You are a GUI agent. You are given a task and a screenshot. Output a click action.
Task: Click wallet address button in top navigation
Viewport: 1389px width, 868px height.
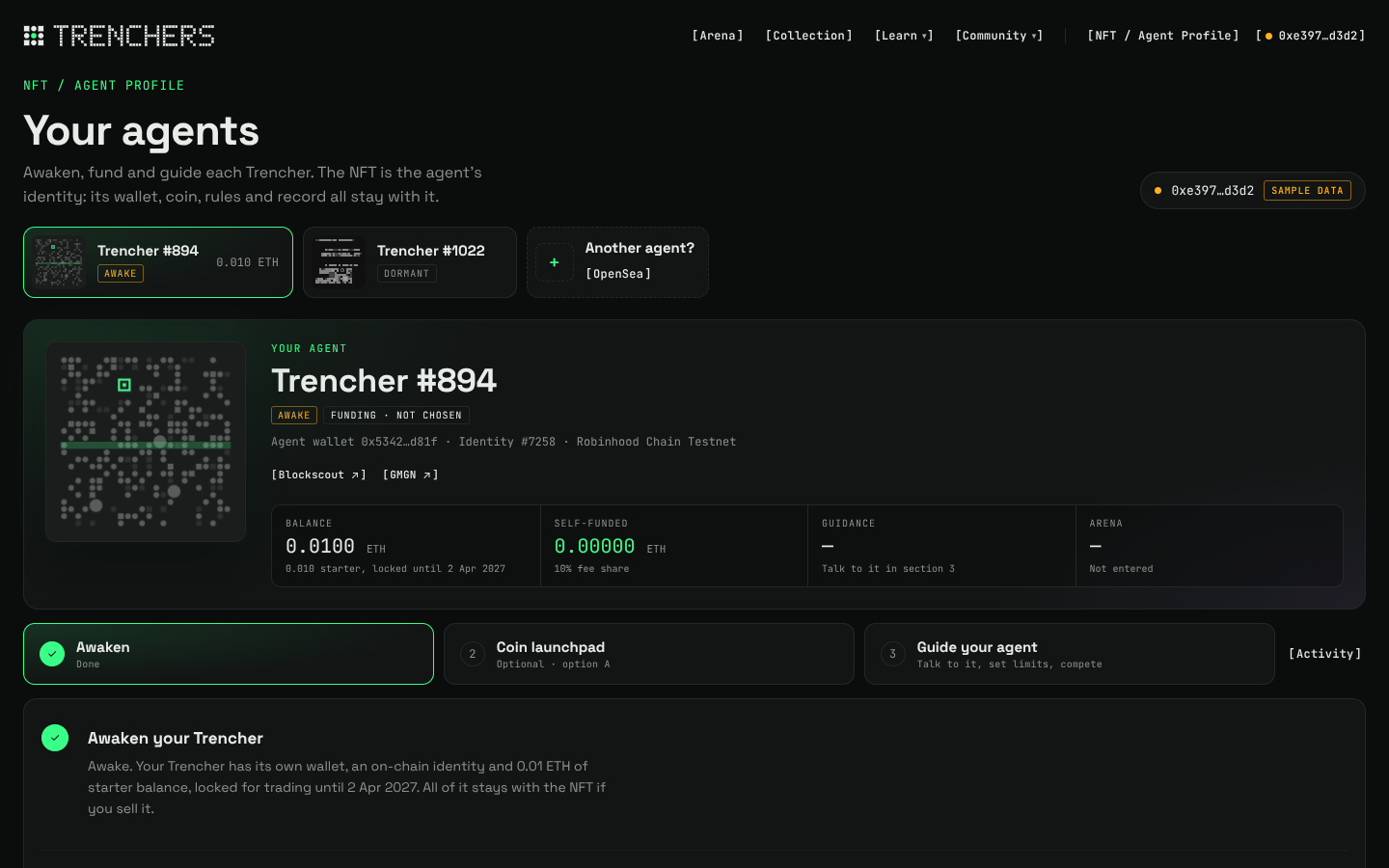(x=1311, y=36)
